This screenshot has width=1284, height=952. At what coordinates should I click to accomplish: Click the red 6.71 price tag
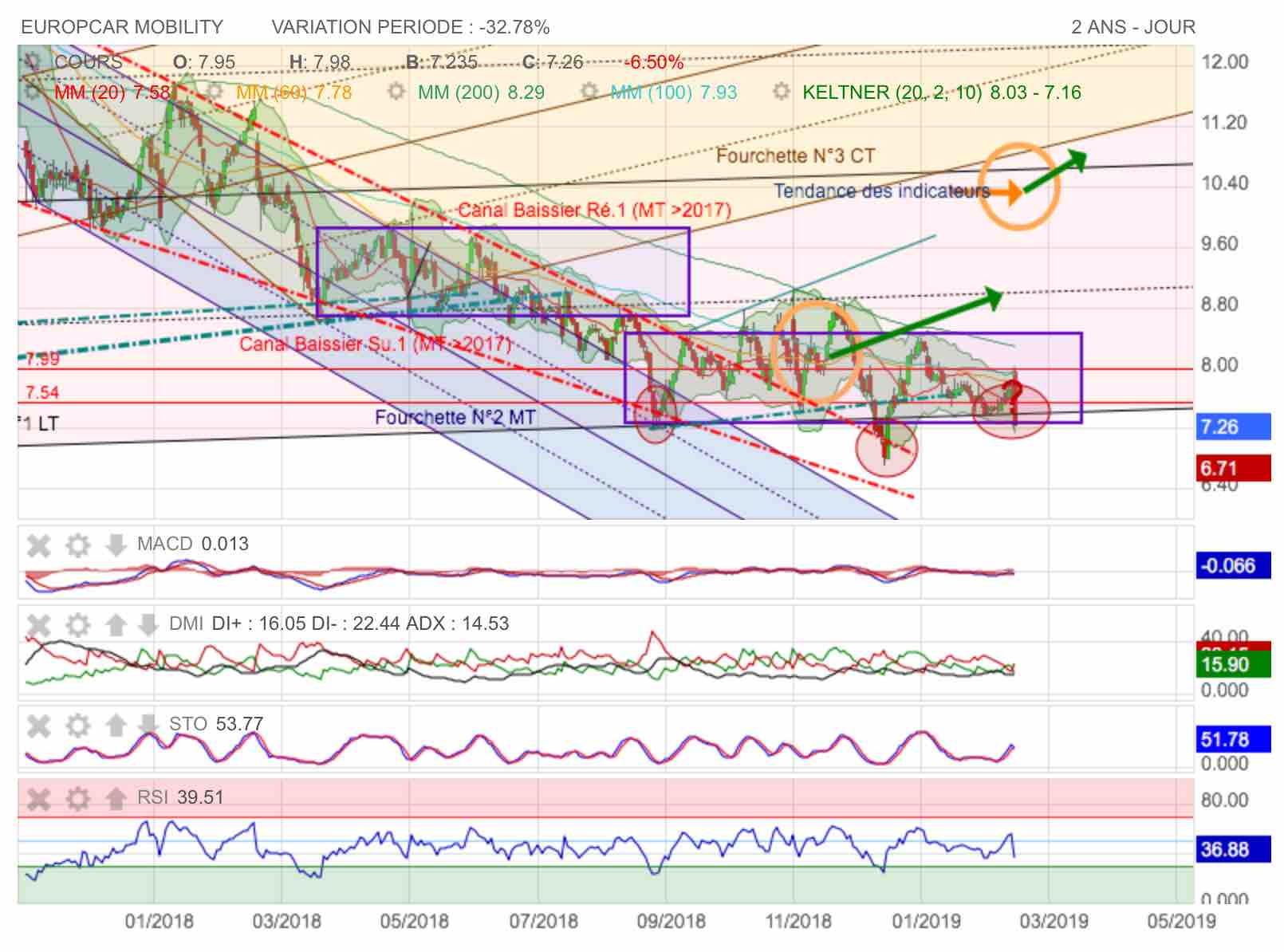coord(1234,468)
